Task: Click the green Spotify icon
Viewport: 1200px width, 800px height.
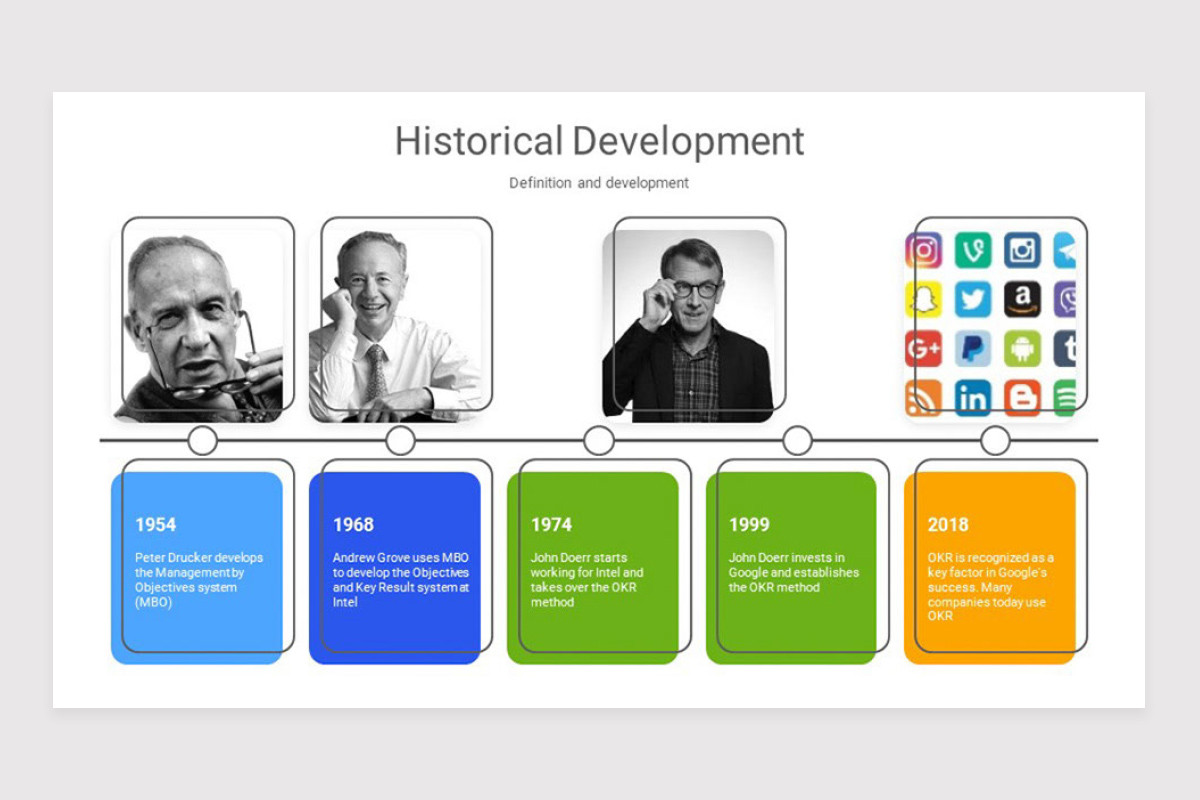Action: pyautogui.click(x=1065, y=397)
